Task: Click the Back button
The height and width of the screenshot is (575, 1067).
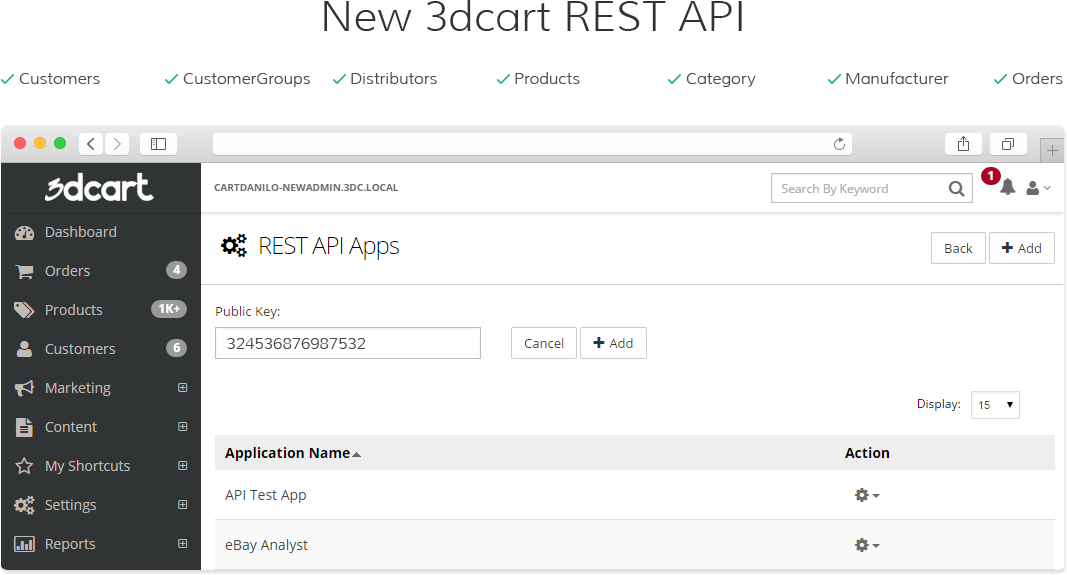Action: [x=957, y=249]
